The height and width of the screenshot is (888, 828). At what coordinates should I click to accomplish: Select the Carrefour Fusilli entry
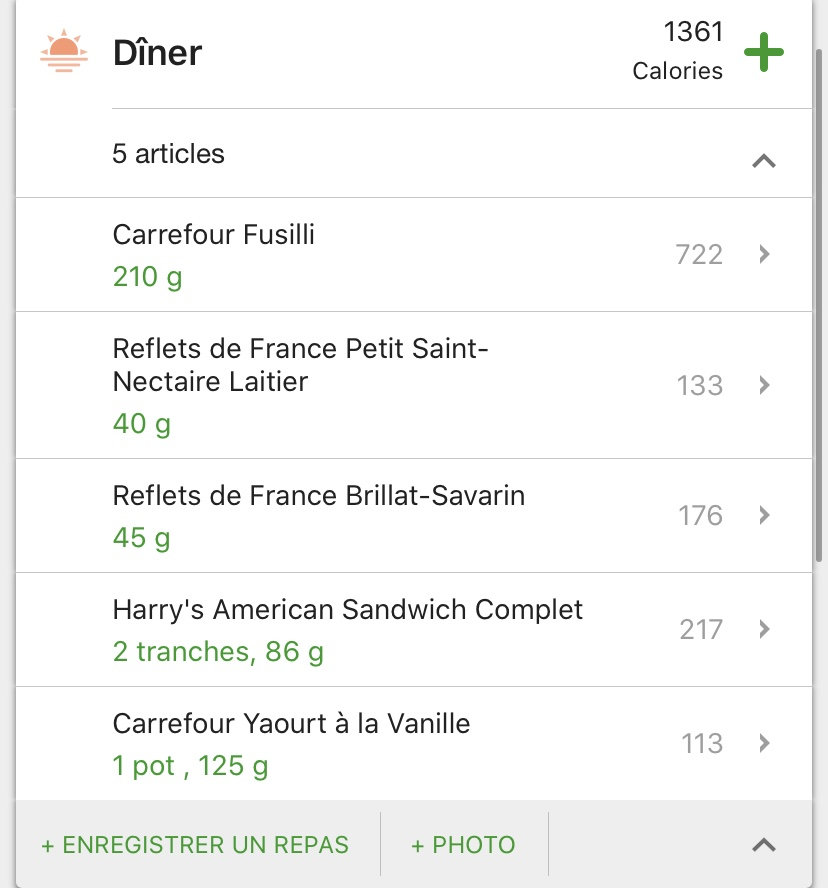pos(213,234)
